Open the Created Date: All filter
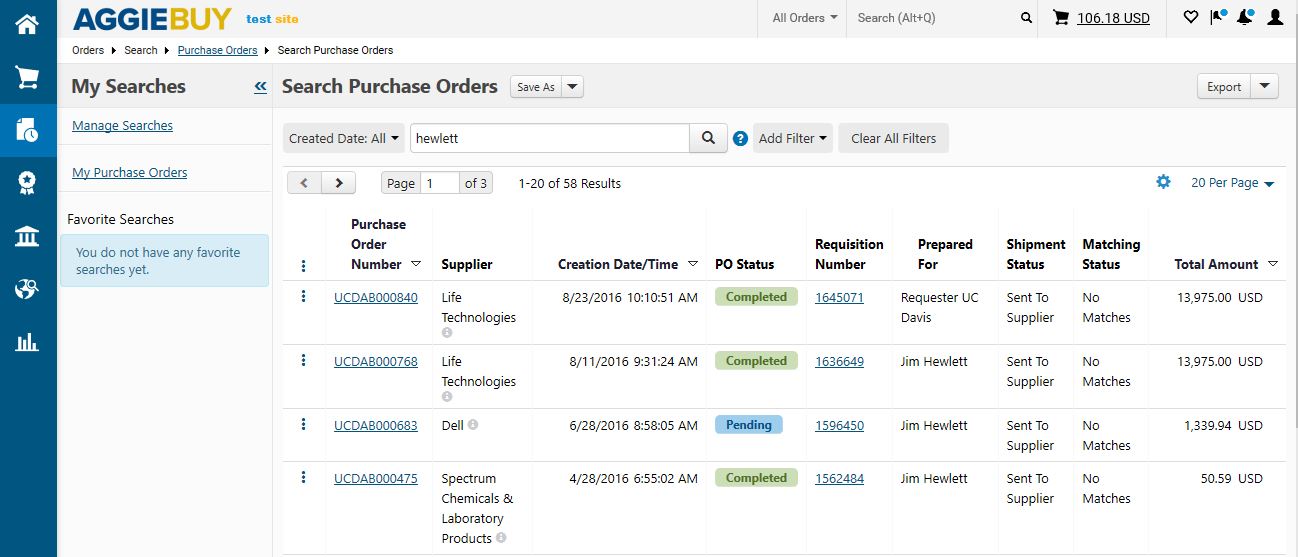 (345, 138)
